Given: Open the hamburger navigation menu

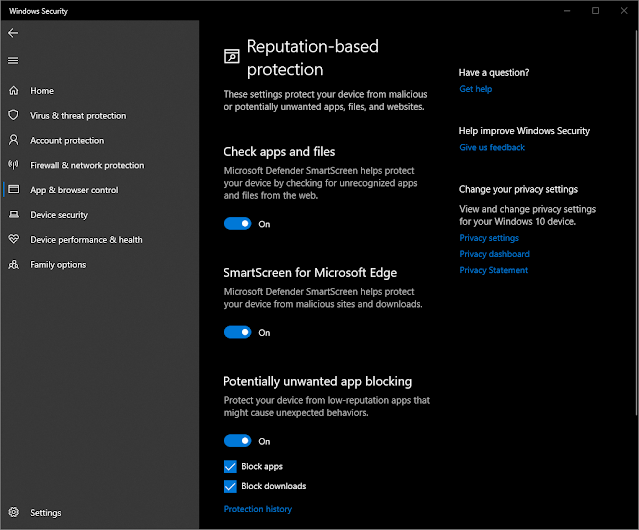Looking at the screenshot, I should (x=13, y=61).
